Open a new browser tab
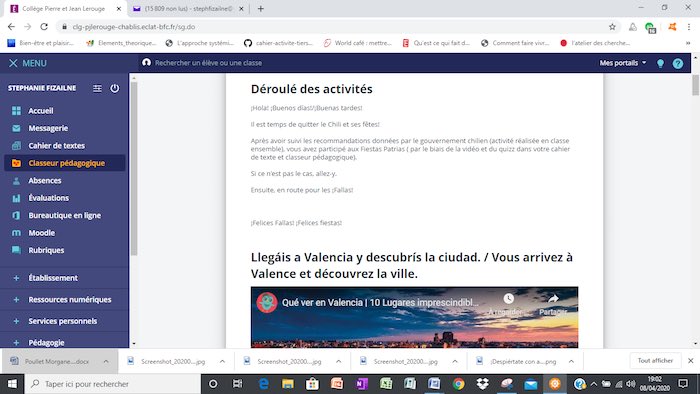Screen dimensions: 700x394 tap(261, 8)
